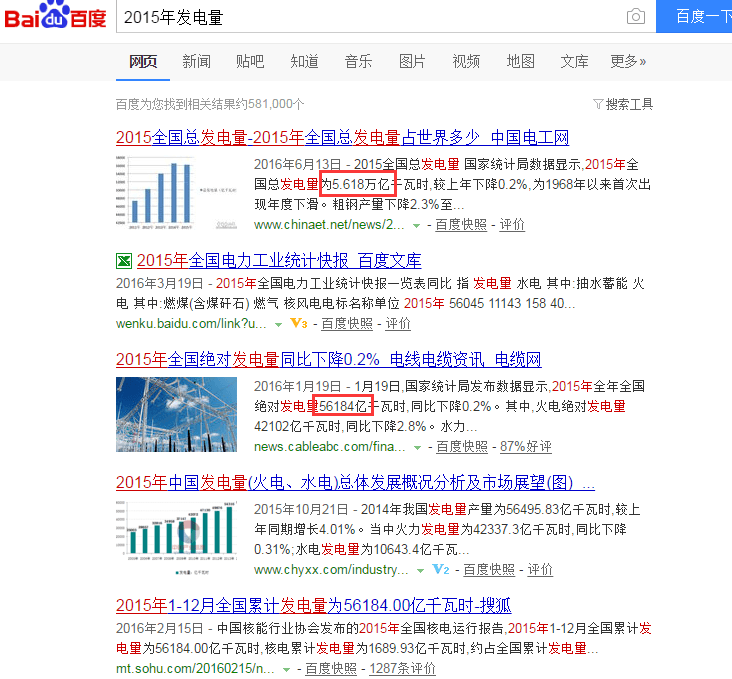
Task: Click the 87%好评 rating link
Action: 526,447
